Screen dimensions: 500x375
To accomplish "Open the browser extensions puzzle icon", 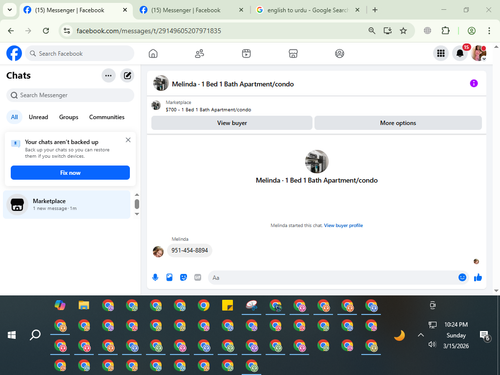I will tap(445, 31).
